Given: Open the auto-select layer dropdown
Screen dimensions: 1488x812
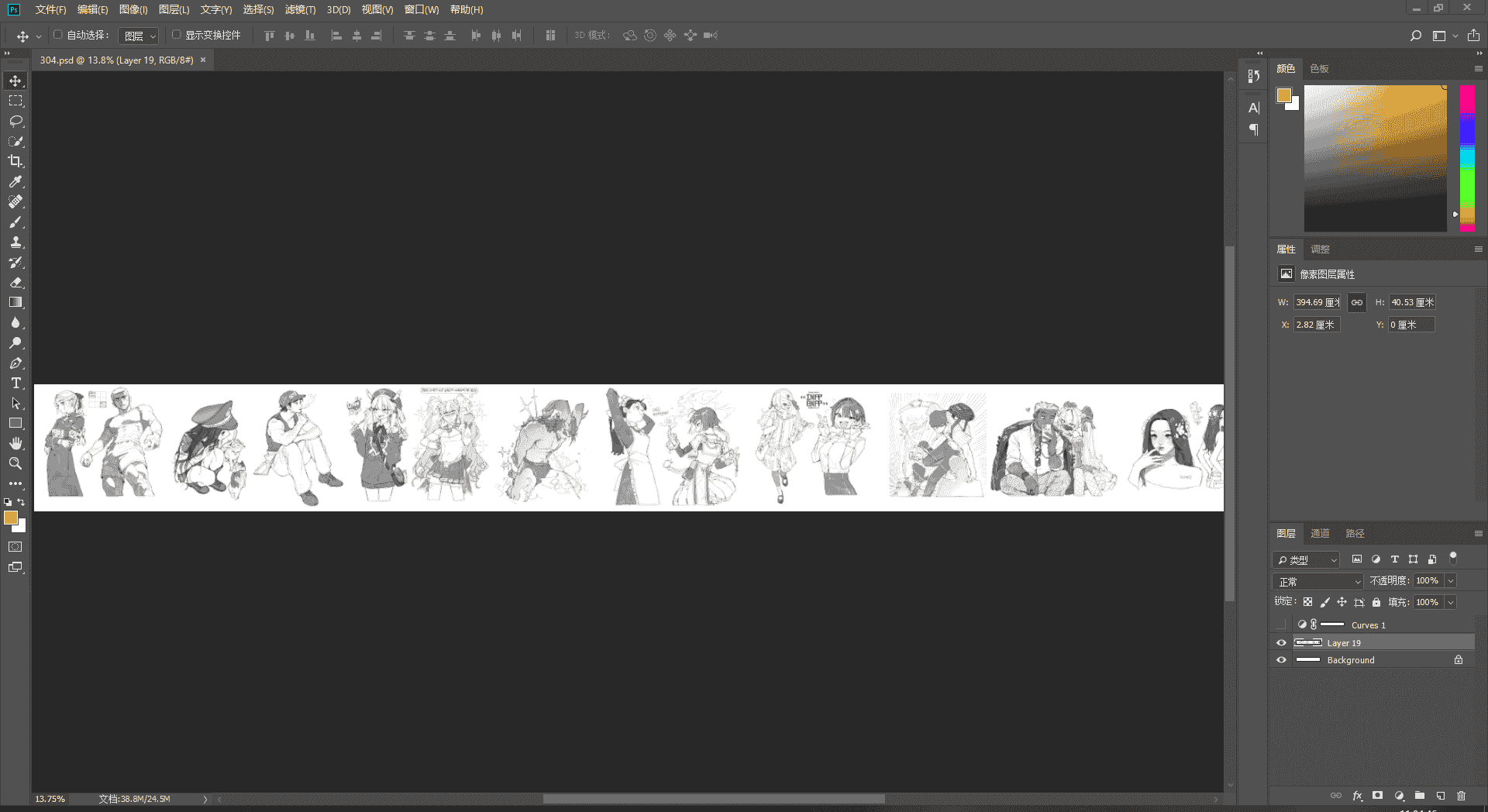Looking at the screenshot, I should tap(139, 36).
